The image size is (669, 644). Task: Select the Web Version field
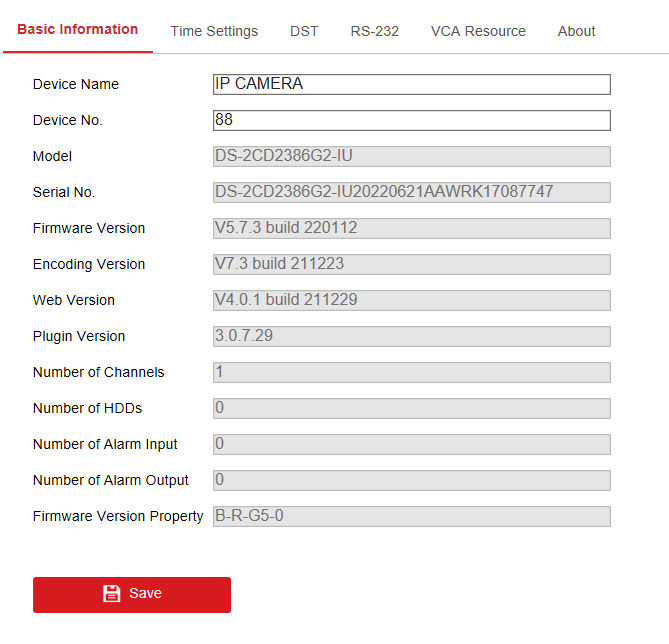(x=411, y=301)
